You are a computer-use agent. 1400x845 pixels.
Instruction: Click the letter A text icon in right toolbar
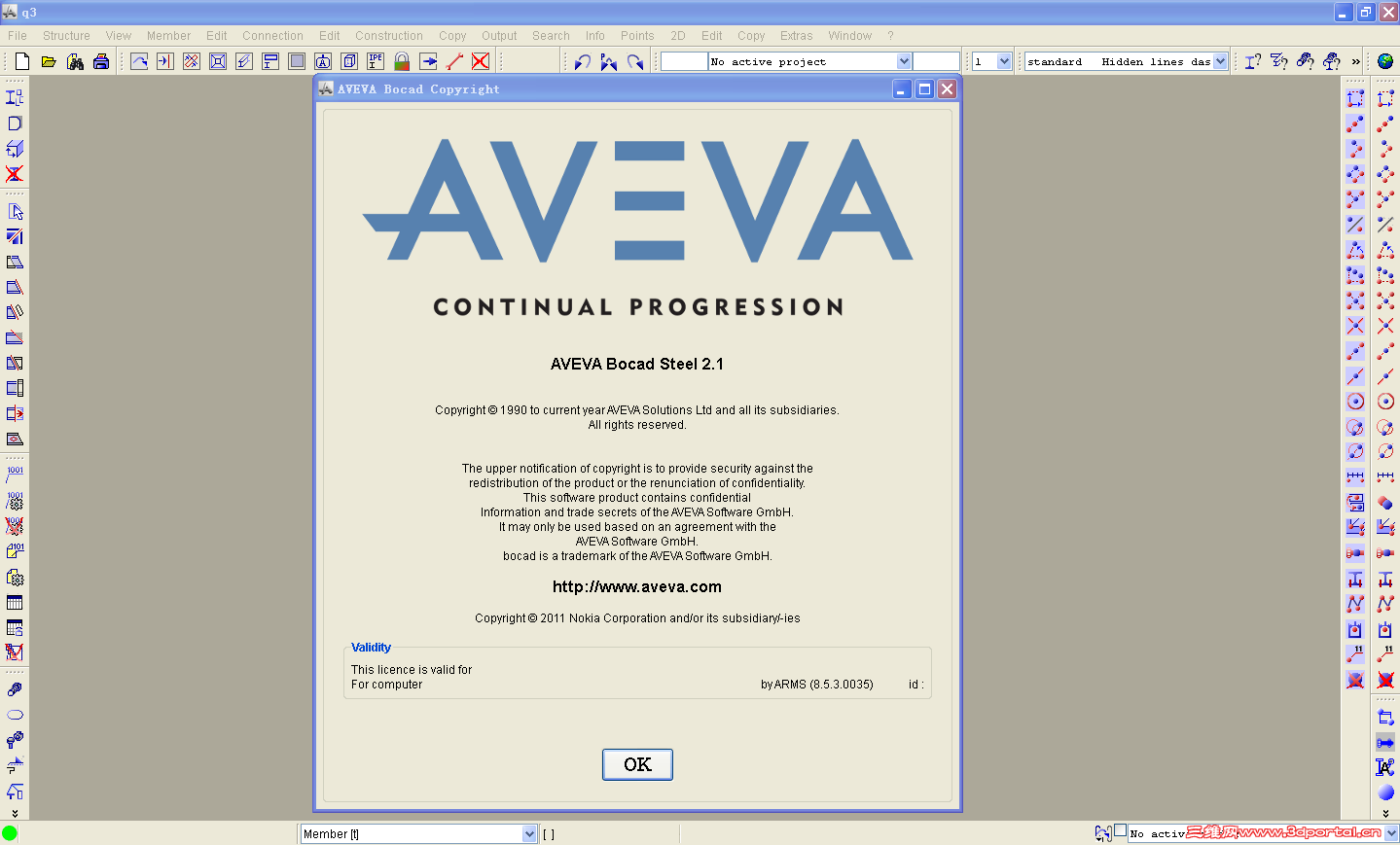[1385, 767]
